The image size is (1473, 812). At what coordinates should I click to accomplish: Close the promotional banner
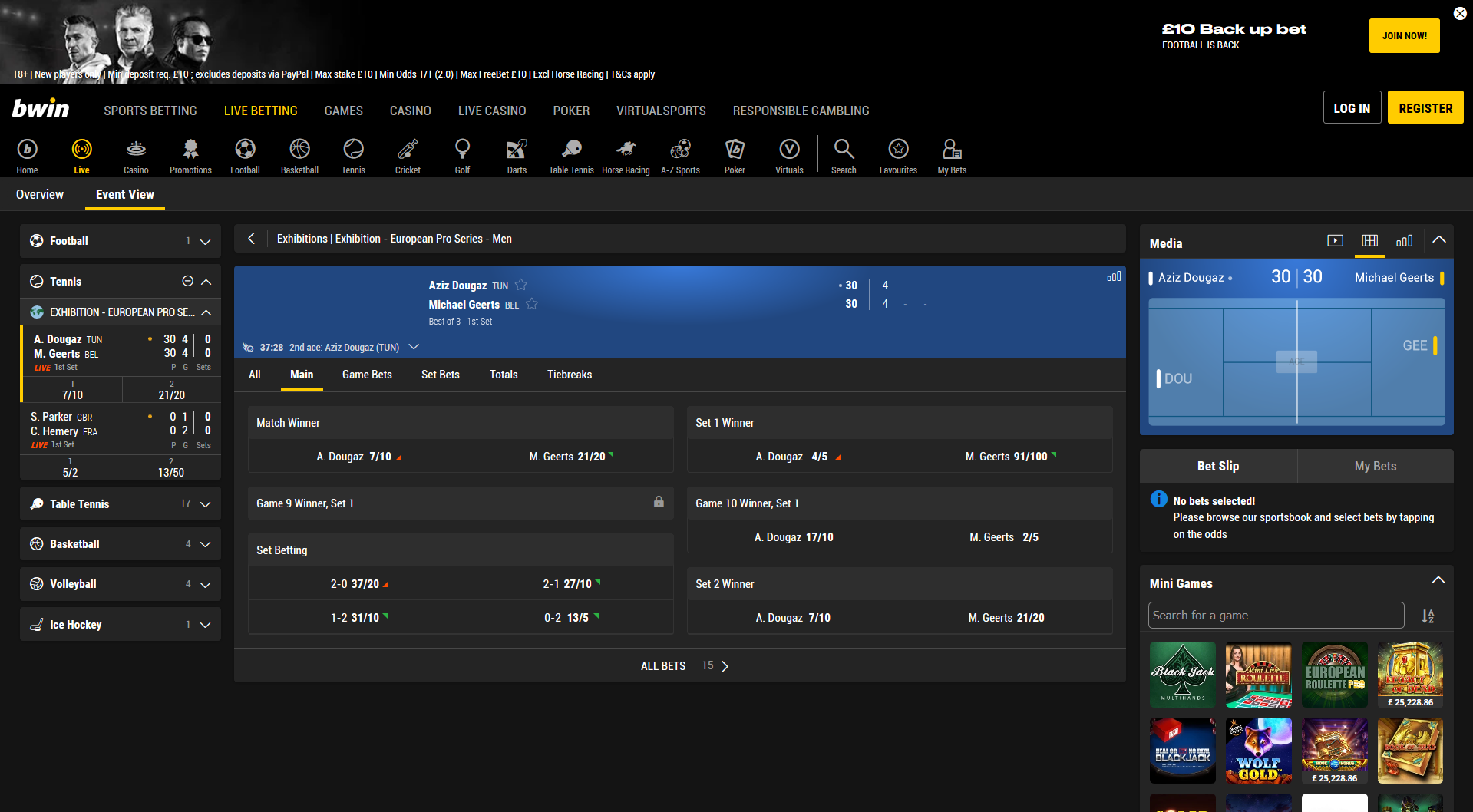point(1460,13)
